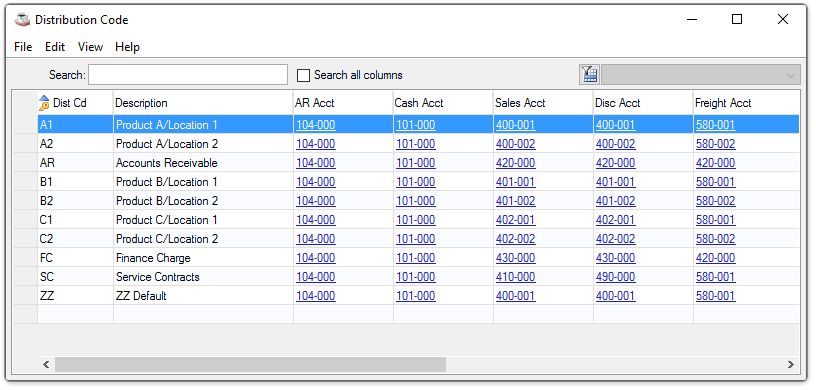Click into the Search input field
816x390 pixels.
(188, 74)
